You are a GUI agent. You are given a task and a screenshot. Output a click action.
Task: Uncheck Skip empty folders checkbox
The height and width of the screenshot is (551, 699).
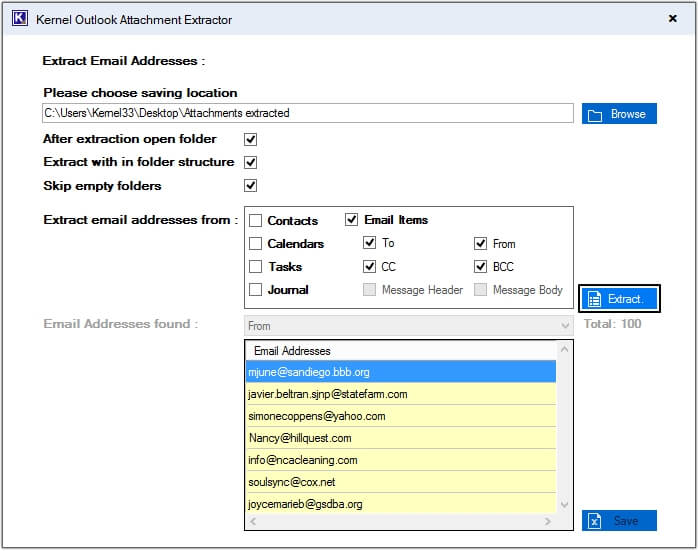[251, 185]
